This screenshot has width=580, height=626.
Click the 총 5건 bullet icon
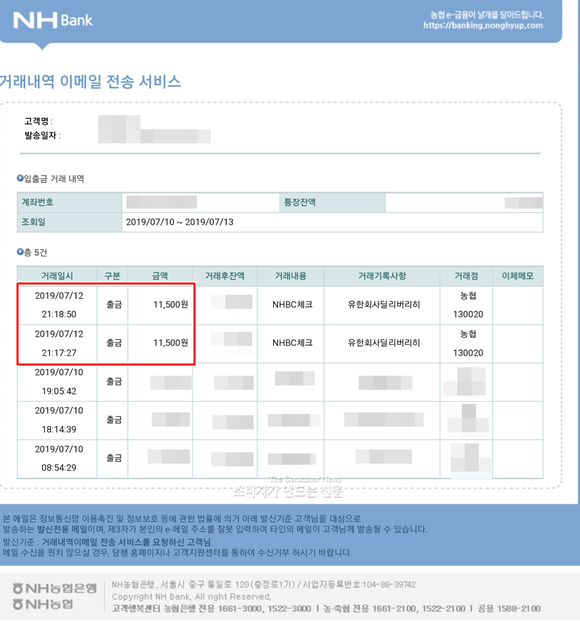(20, 252)
